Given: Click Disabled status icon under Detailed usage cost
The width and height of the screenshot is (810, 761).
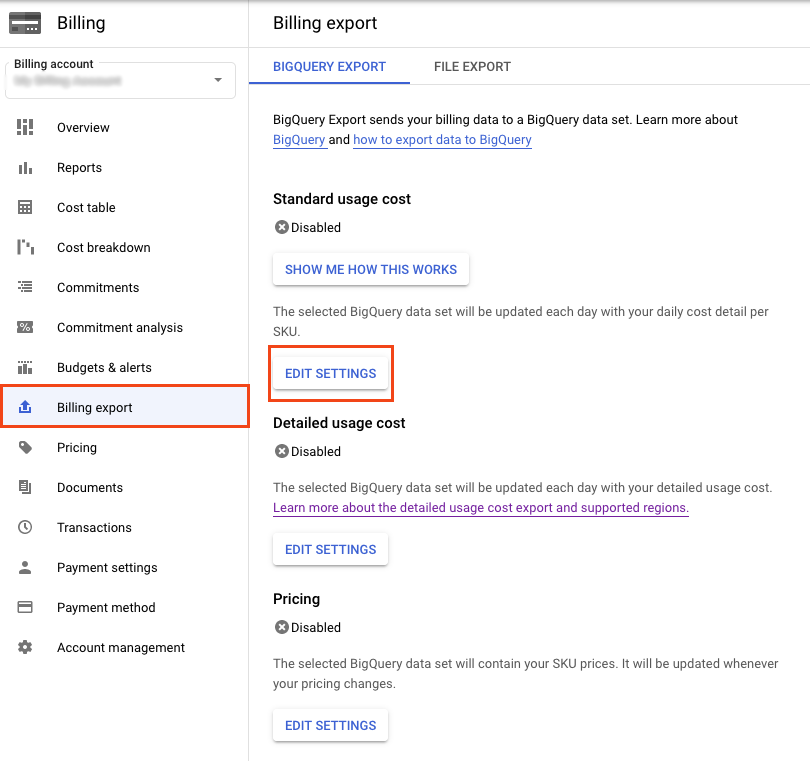Looking at the screenshot, I should point(282,452).
